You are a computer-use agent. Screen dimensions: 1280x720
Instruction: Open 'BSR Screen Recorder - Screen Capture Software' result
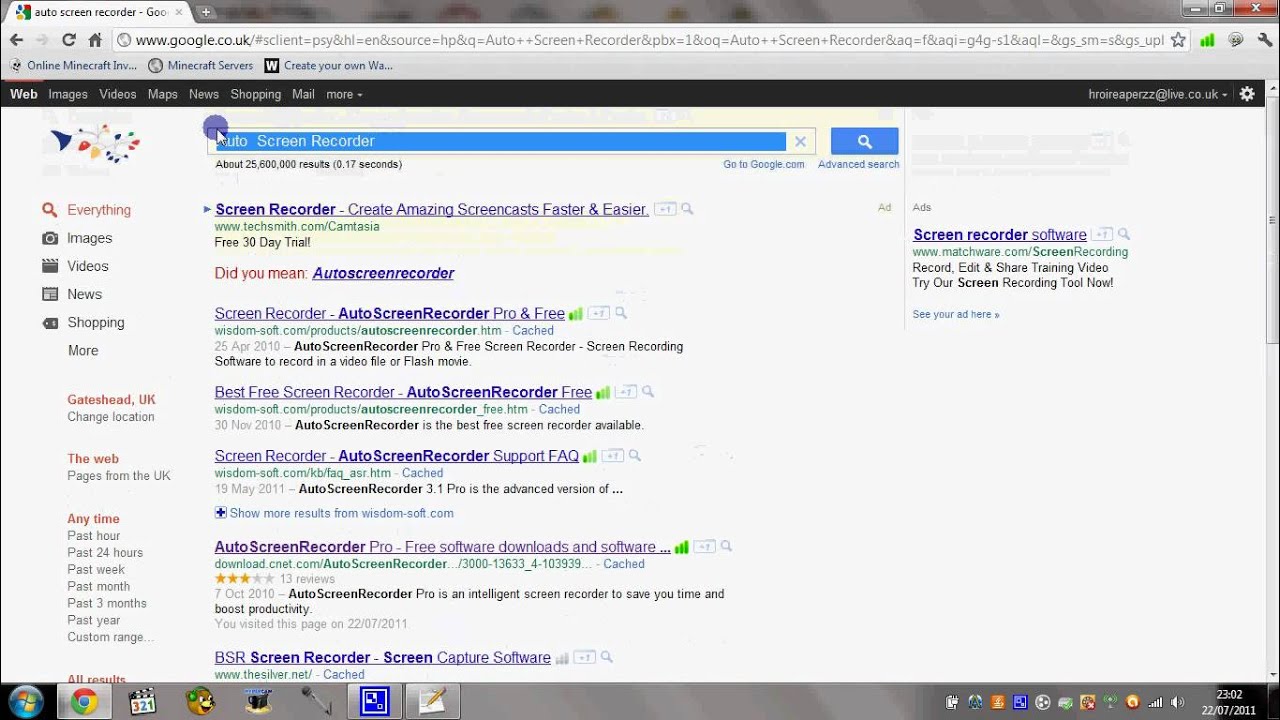(382, 658)
